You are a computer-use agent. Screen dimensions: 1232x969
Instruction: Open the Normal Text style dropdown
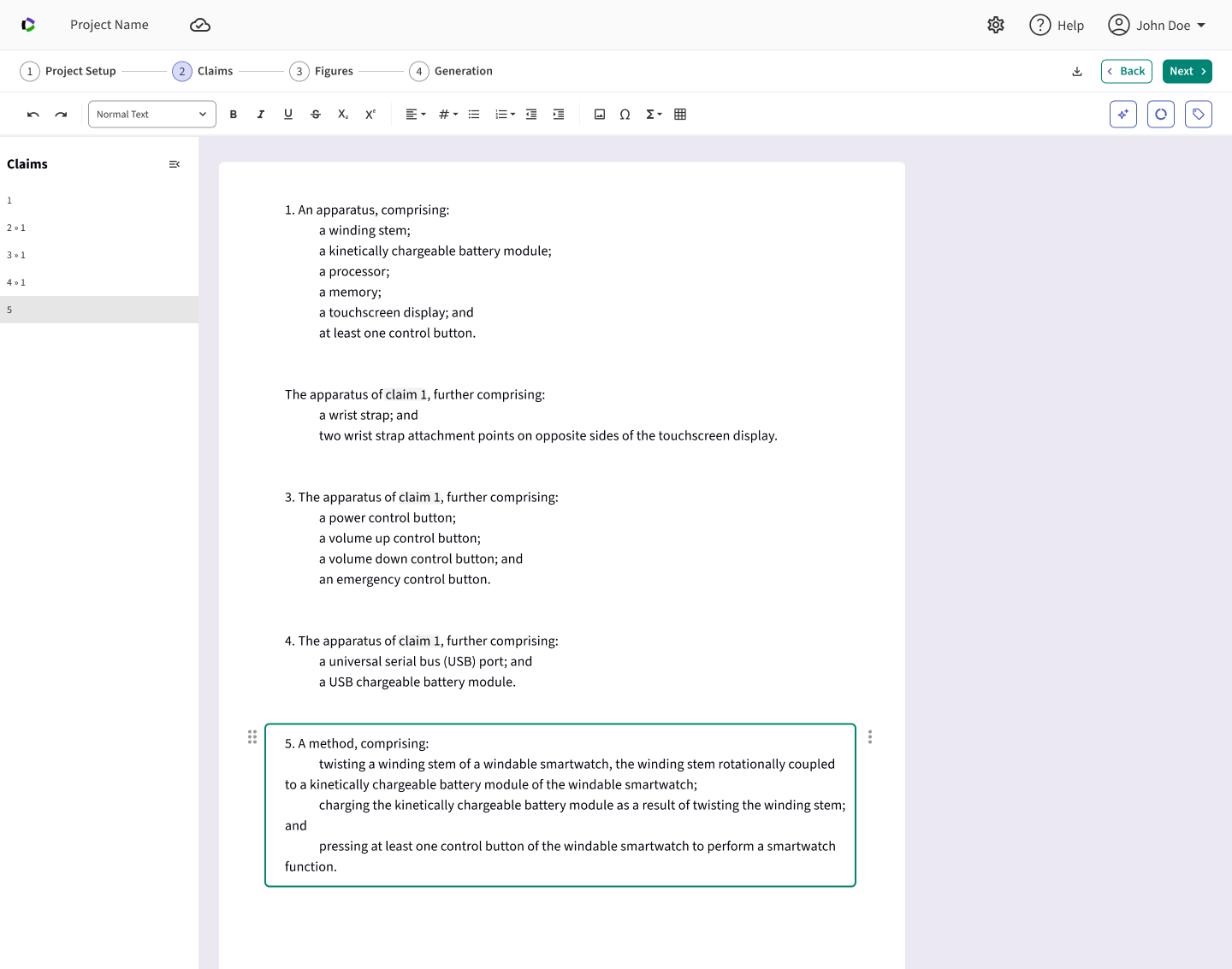pyautogui.click(x=152, y=115)
